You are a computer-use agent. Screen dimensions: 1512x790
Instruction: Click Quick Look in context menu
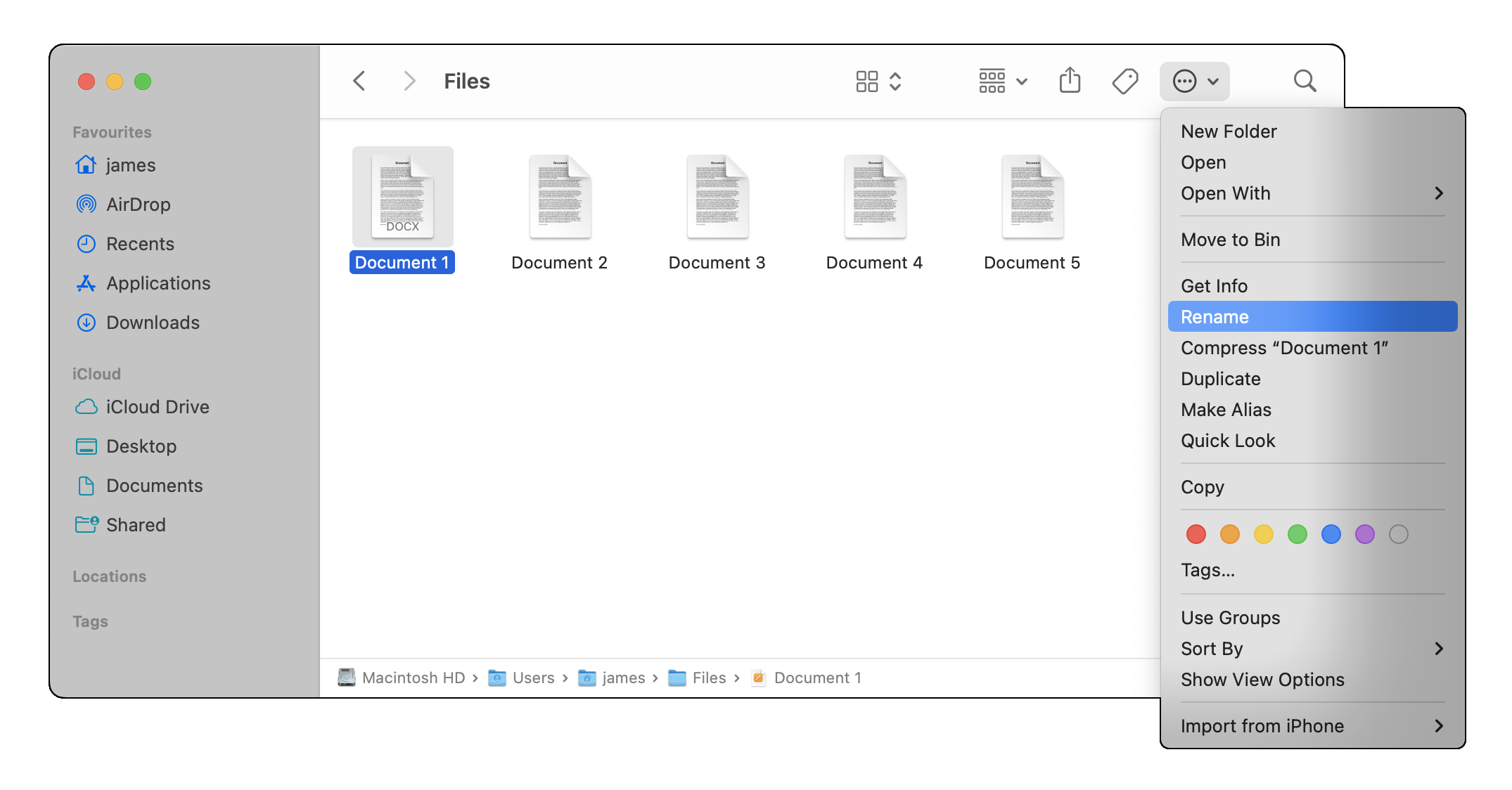pos(1228,440)
